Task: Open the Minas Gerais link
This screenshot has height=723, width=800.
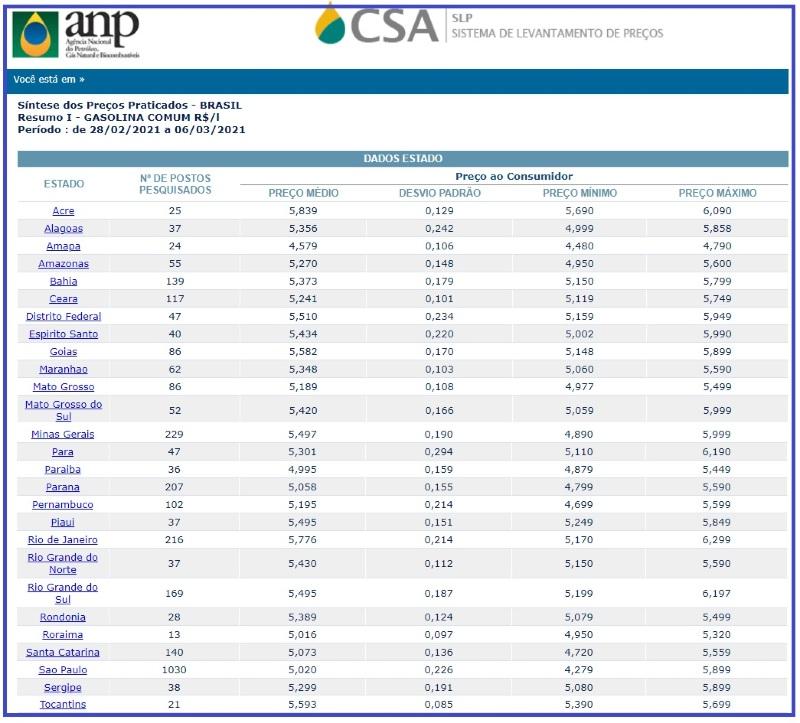Action: click(63, 435)
